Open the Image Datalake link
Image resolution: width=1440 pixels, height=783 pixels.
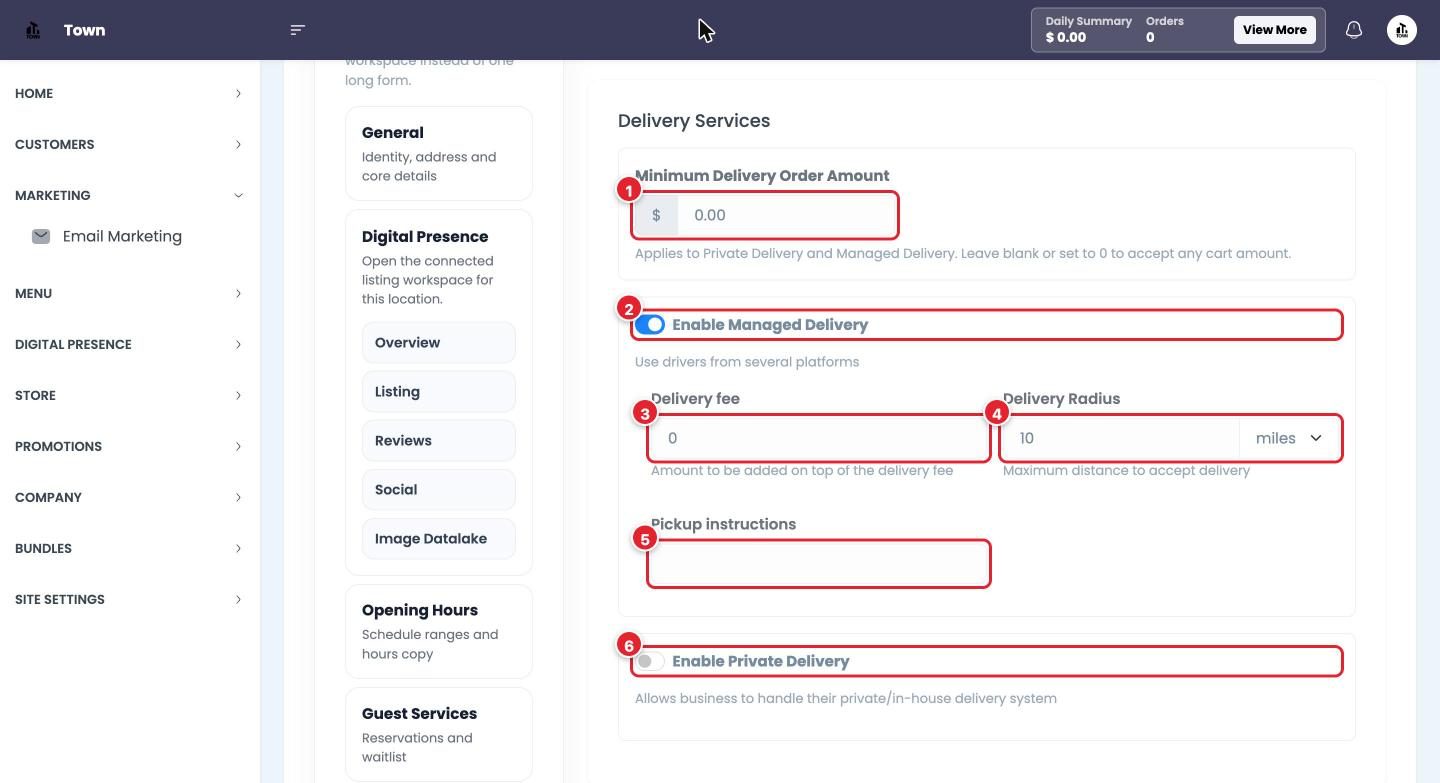click(439, 539)
